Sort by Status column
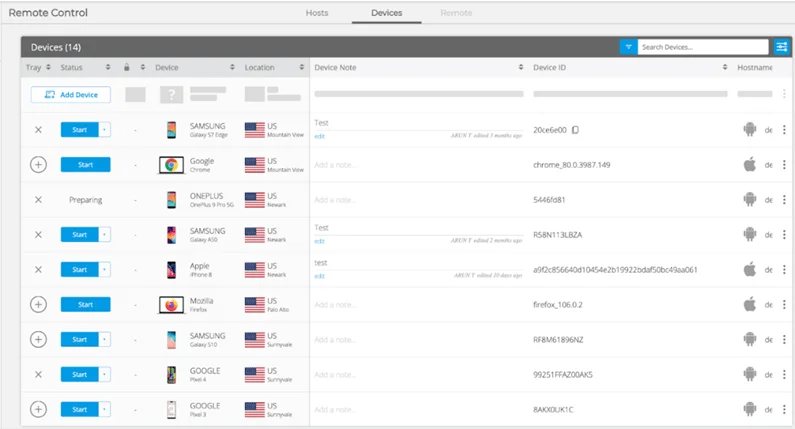This screenshot has height=429, width=795. [x=107, y=67]
